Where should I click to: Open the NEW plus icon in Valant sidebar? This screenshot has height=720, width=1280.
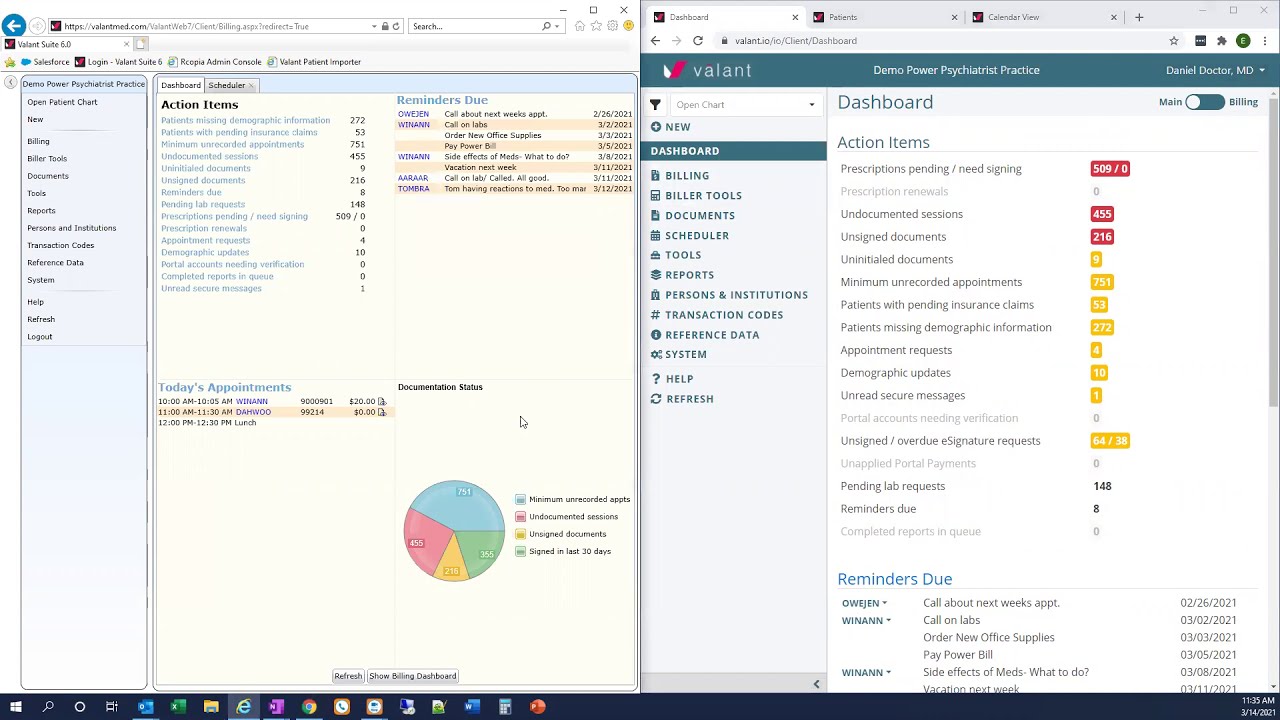pos(656,127)
